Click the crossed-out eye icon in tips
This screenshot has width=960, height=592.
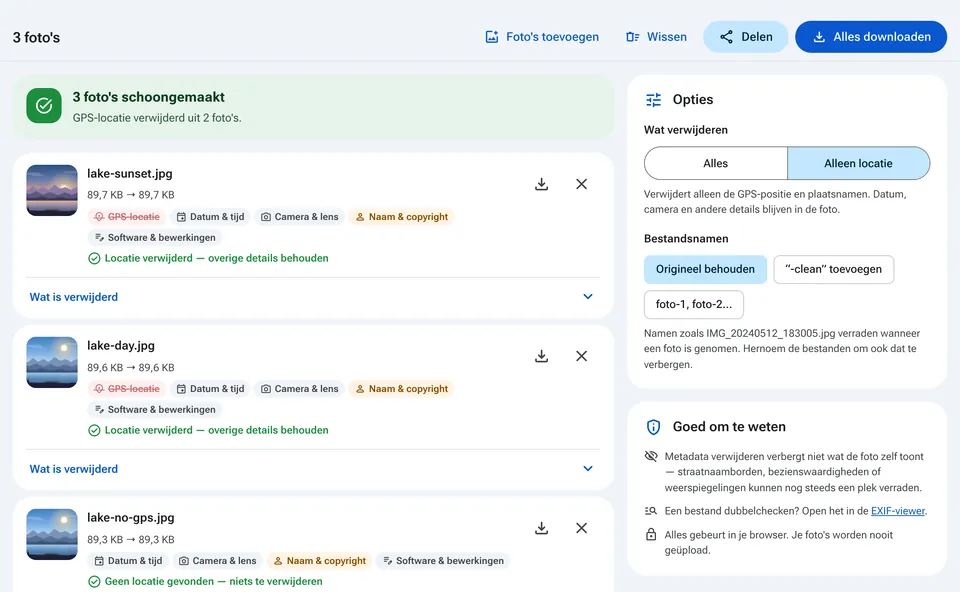pos(651,456)
